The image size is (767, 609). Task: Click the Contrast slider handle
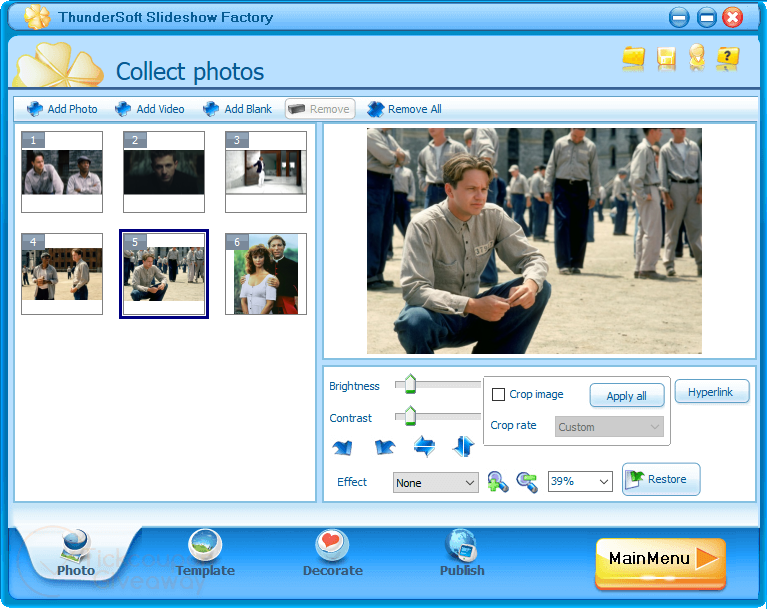point(410,416)
